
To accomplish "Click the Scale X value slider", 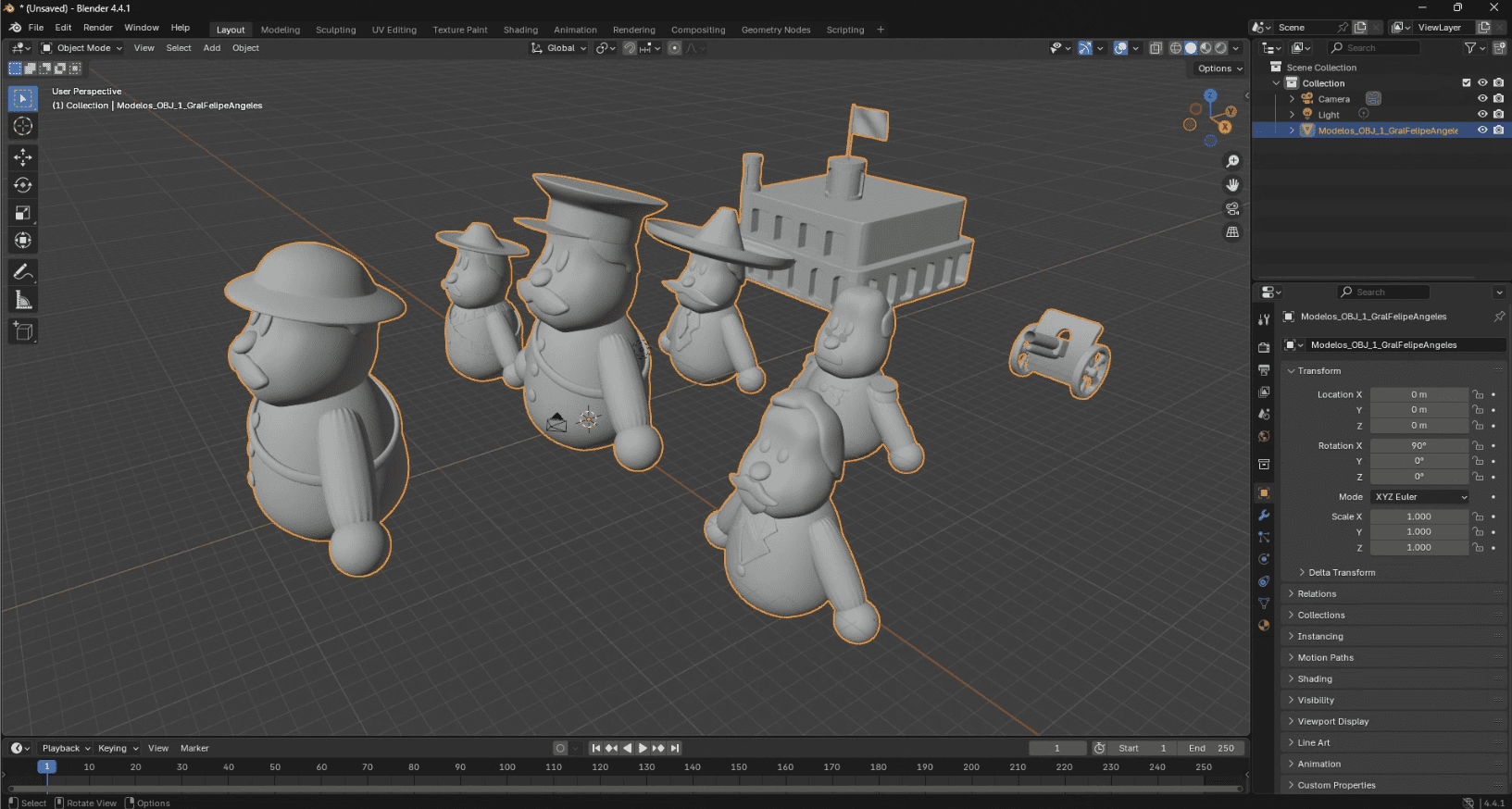I will [x=1418, y=517].
